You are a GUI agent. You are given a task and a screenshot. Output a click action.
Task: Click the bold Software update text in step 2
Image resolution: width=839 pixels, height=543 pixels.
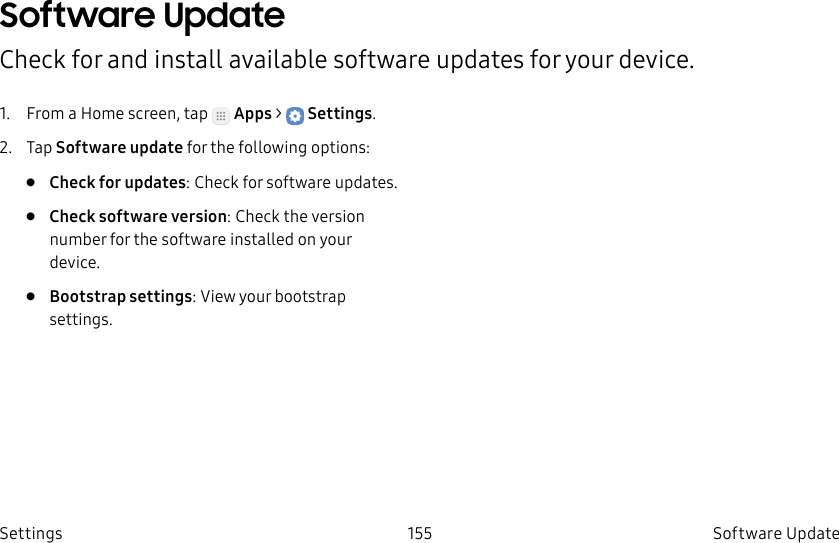pyautogui.click(x=119, y=148)
